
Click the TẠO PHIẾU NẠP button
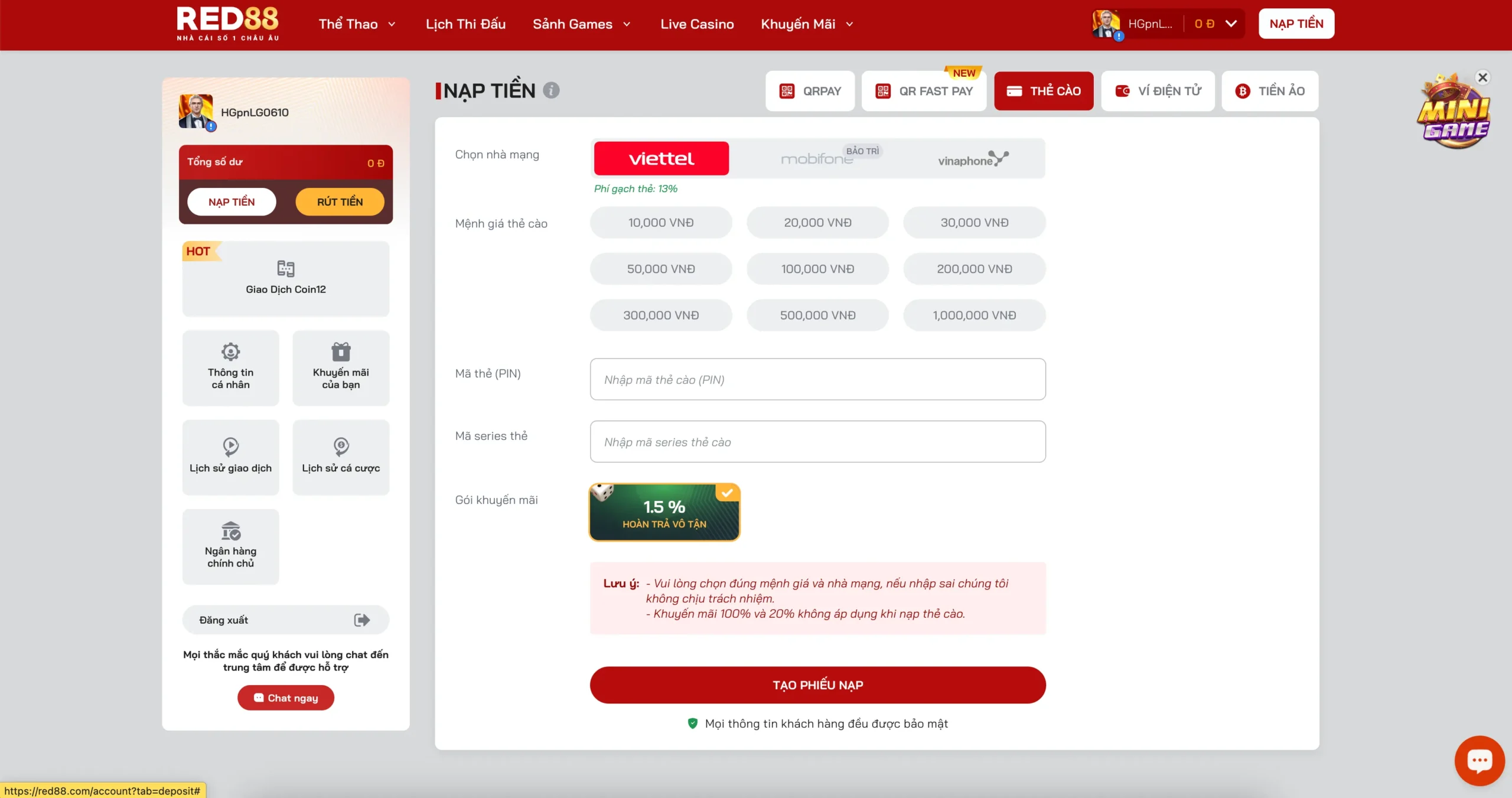(817, 685)
